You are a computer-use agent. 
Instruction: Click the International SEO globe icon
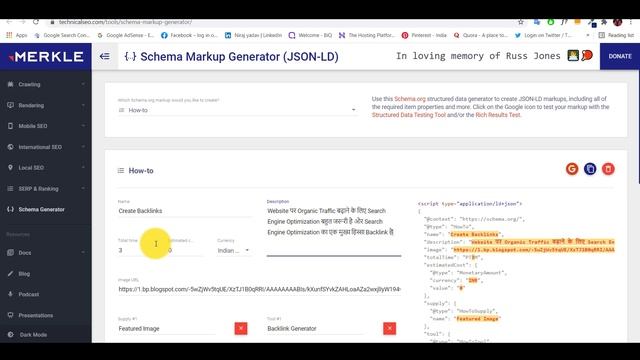coord(10,147)
